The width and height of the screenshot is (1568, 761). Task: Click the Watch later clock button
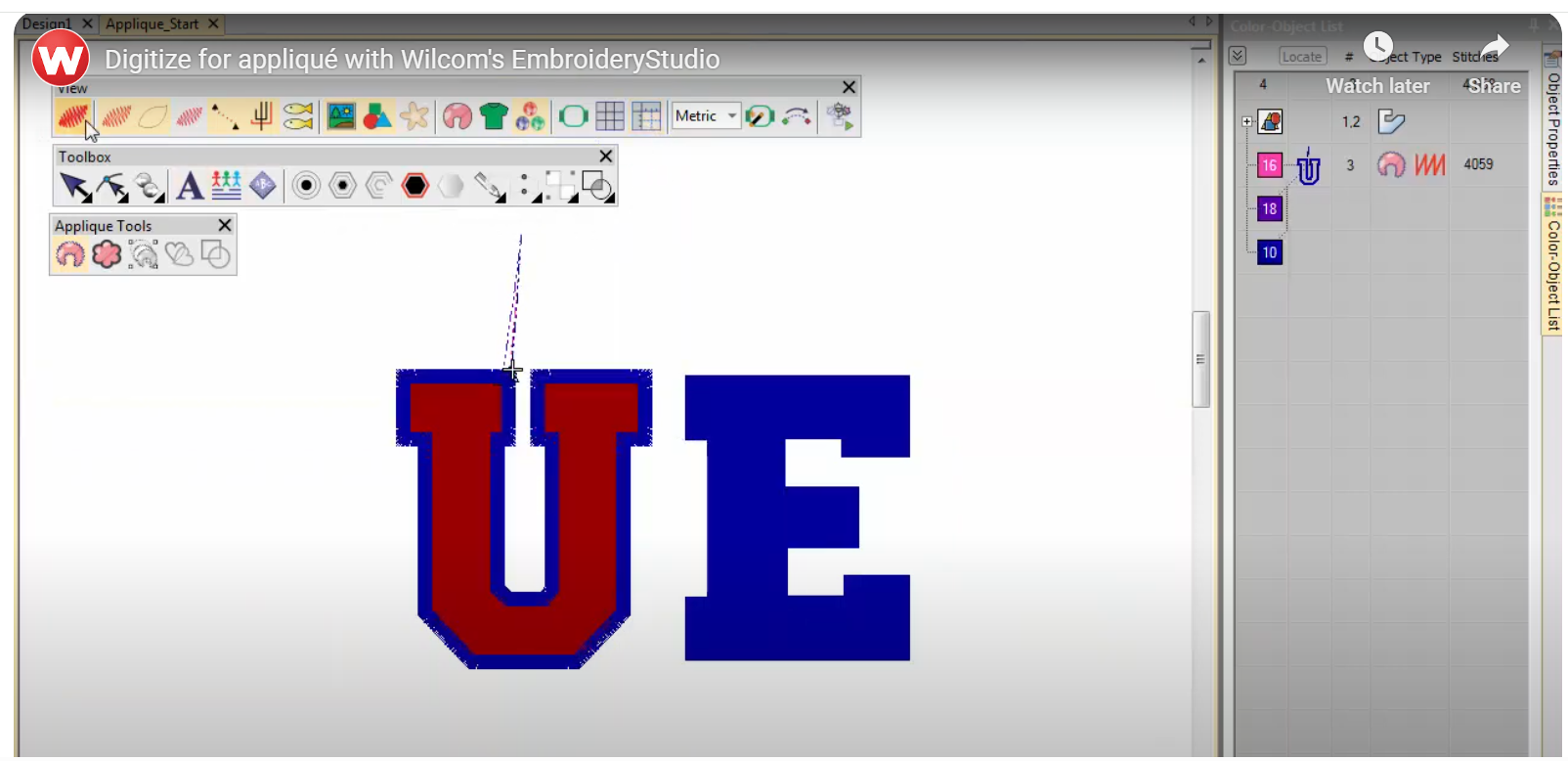pyautogui.click(x=1378, y=46)
